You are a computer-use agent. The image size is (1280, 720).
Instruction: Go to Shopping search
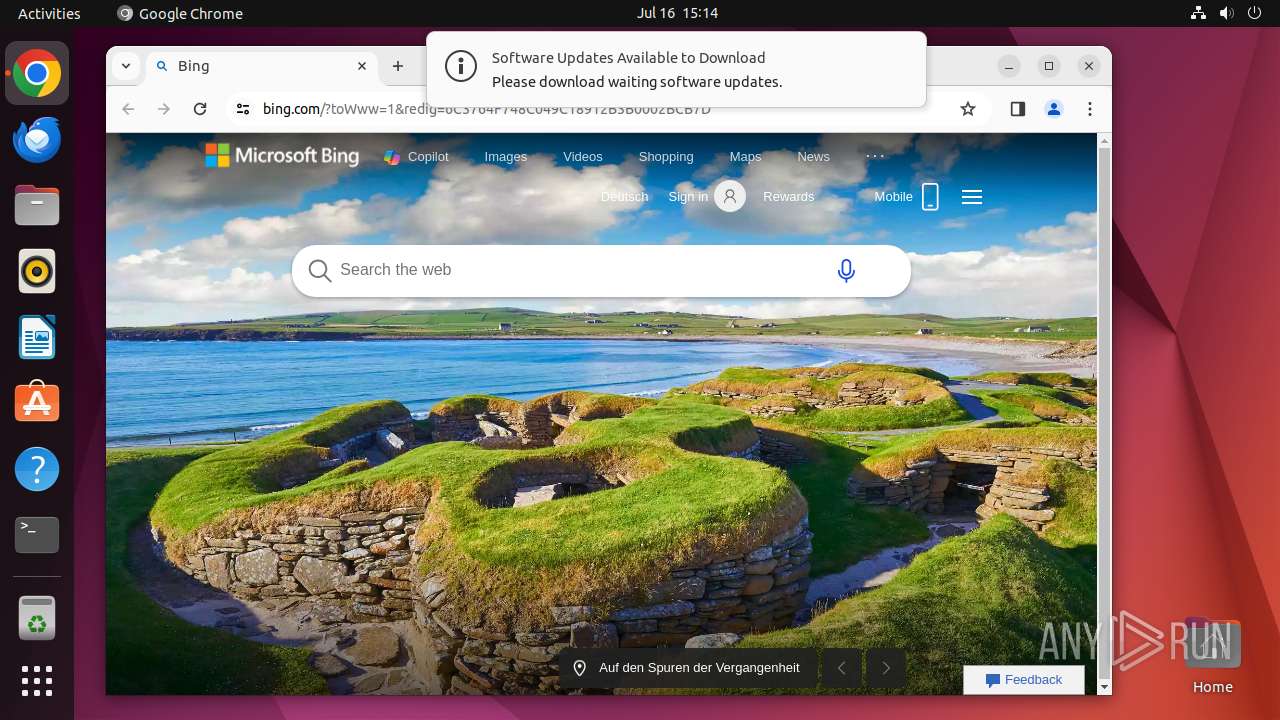[666, 157]
